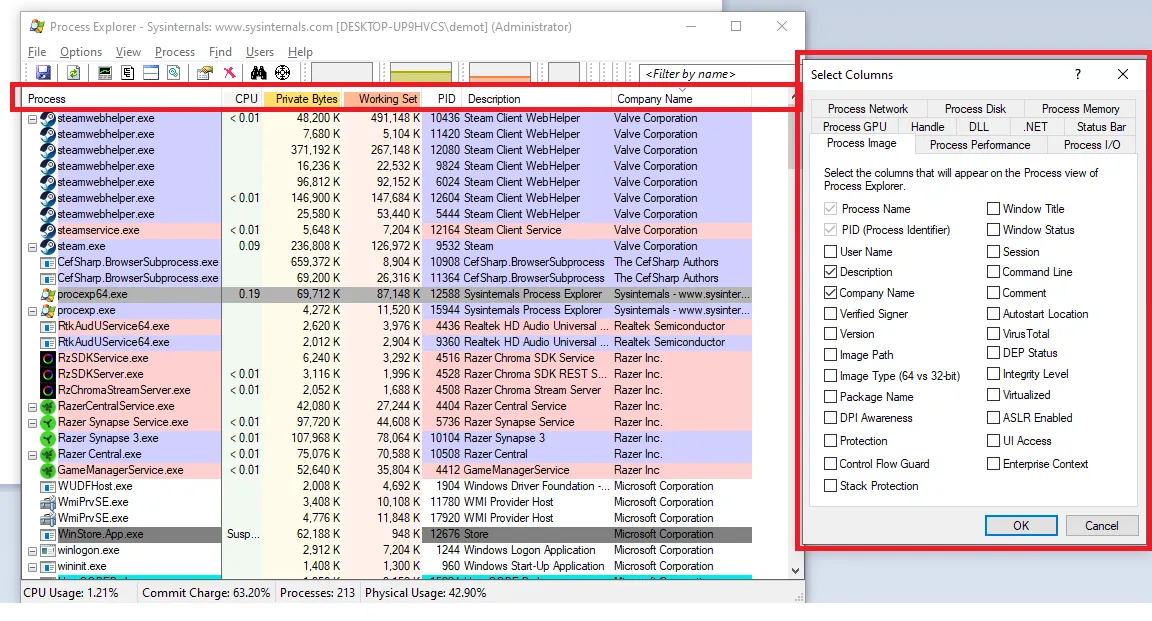Collapse the Razer Central.exe tree node

pos(32,455)
